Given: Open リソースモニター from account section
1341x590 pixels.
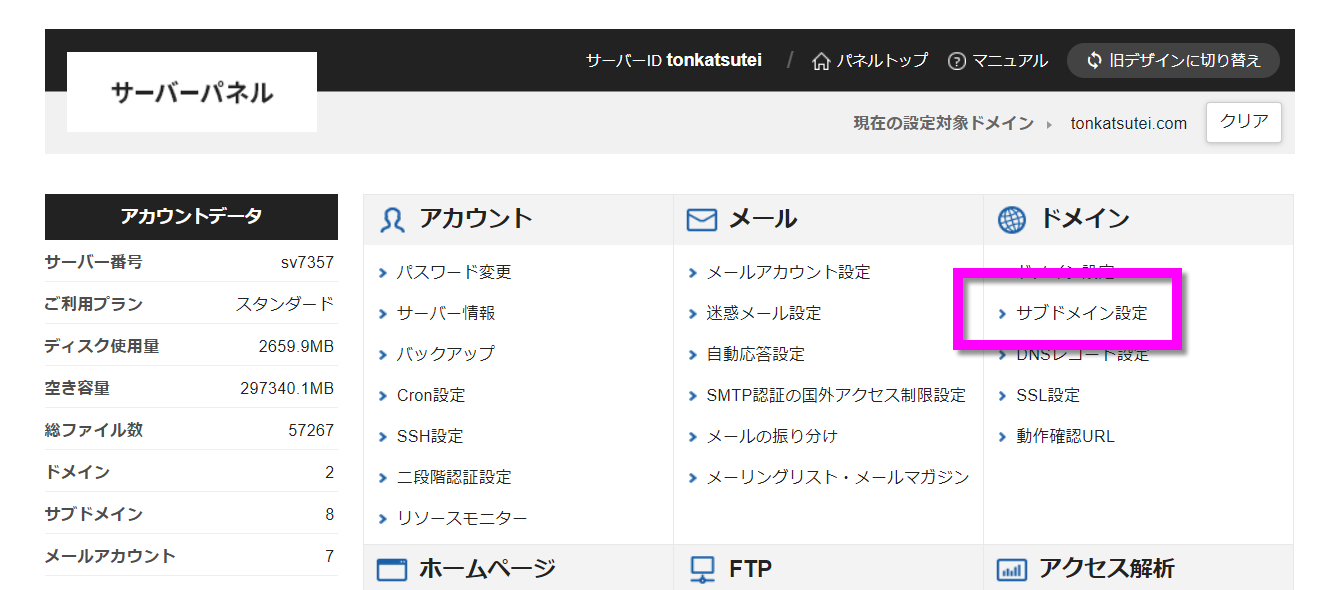Looking at the screenshot, I should pos(462,518).
